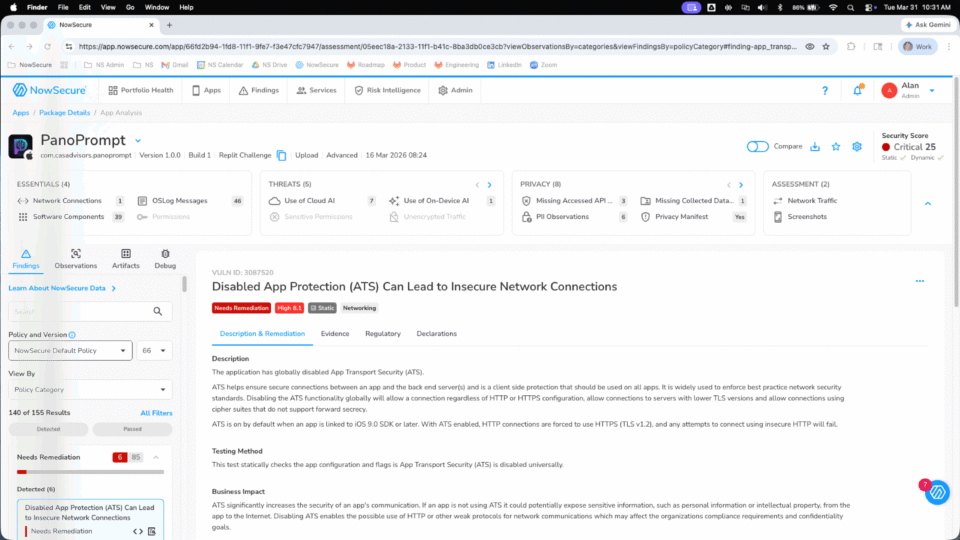Collapse the summary cards panel
The image size is (960, 540).
pyautogui.click(x=928, y=203)
